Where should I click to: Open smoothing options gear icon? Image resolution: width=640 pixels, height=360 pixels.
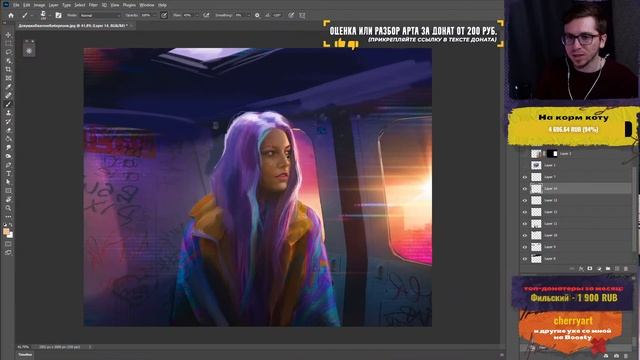coord(257,16)
